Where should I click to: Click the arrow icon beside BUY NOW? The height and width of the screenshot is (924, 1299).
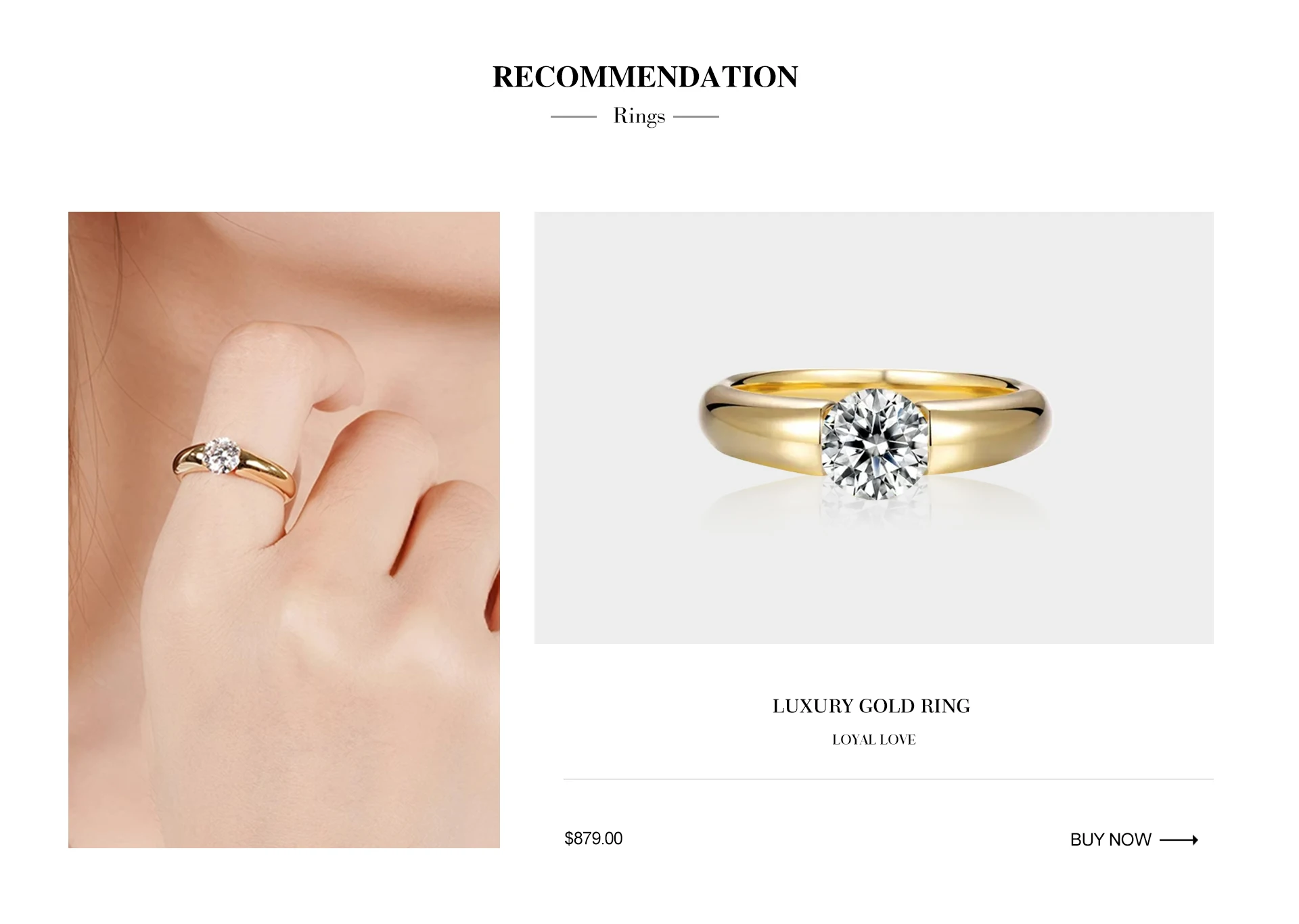(x=1179, y=840)
